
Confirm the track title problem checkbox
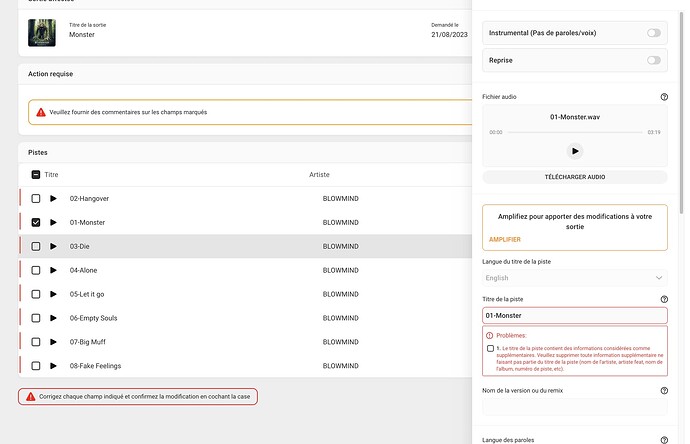[490, 349]
